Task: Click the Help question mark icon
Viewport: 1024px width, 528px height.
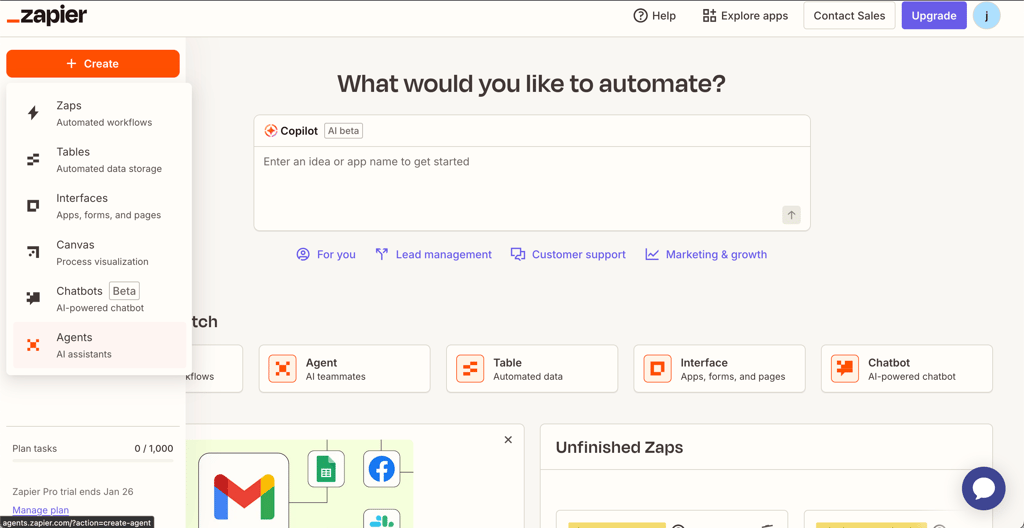Action: pos(641,16)
